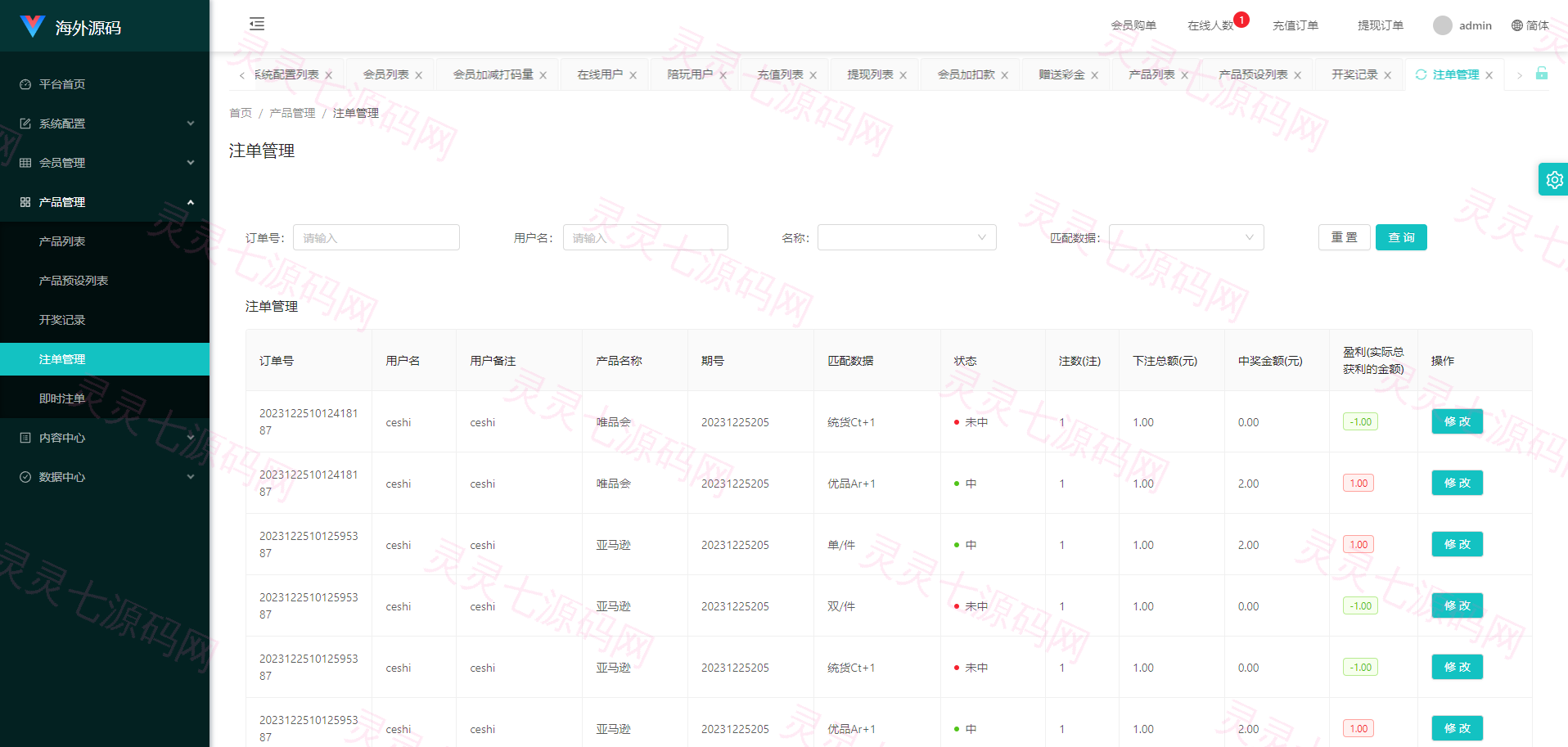1568x747 pixels.
Task: Click the 系统配置 edit icon
Action: point(25,124)
